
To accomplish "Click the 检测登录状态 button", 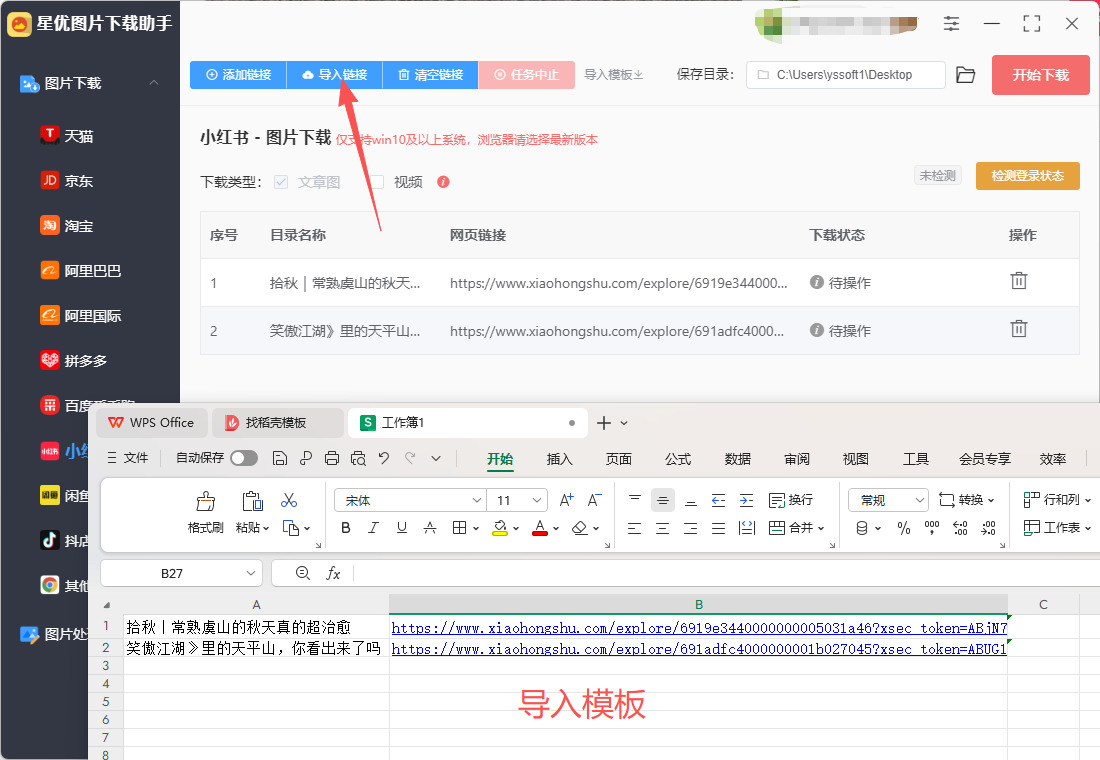I will click(1027, 176).
